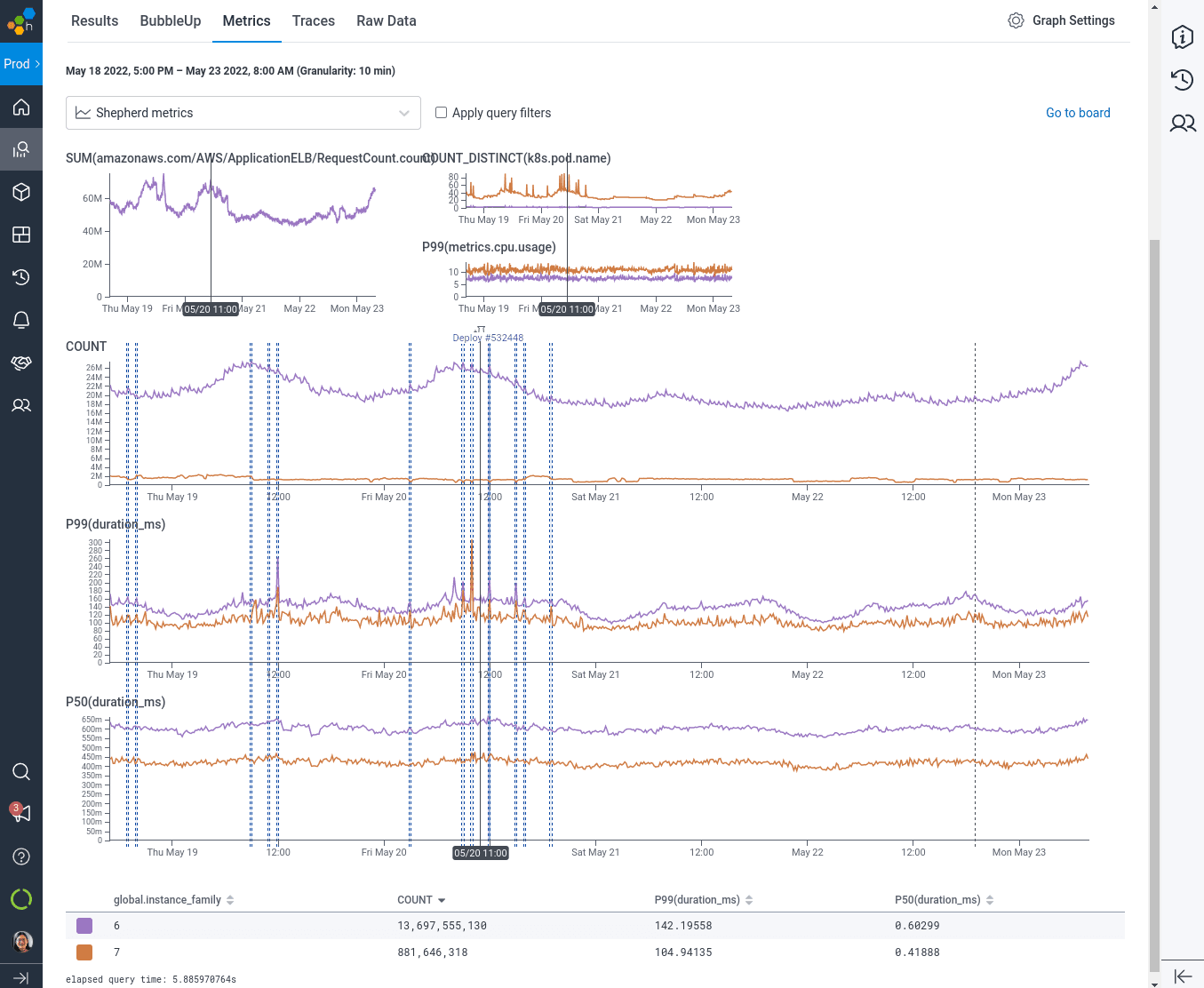
Task: Enable the Apply query filters checkbox
Action: [441, 113]
